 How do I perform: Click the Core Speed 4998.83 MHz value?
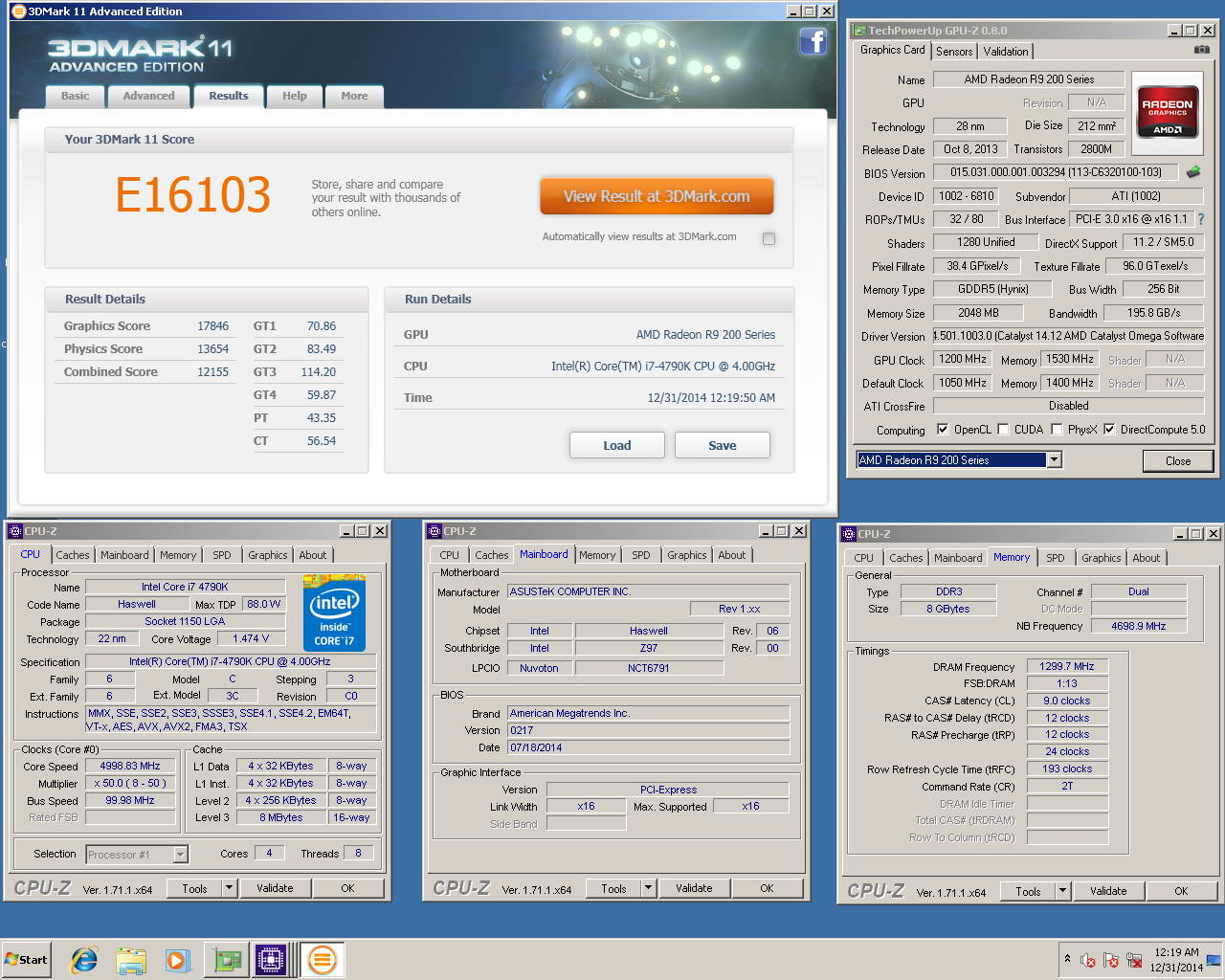(x=130, y=766)
